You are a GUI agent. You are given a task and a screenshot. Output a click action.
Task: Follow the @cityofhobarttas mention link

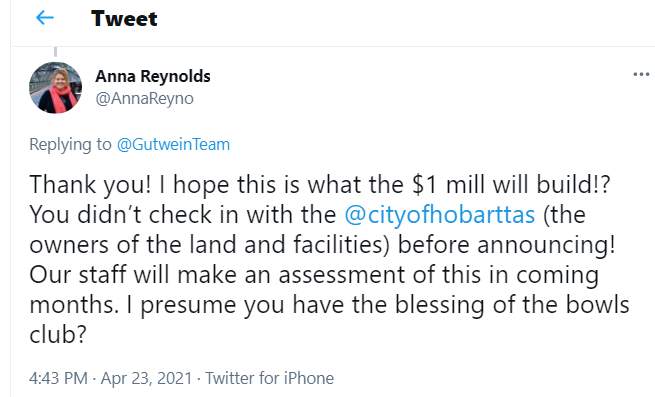[440, 215]
